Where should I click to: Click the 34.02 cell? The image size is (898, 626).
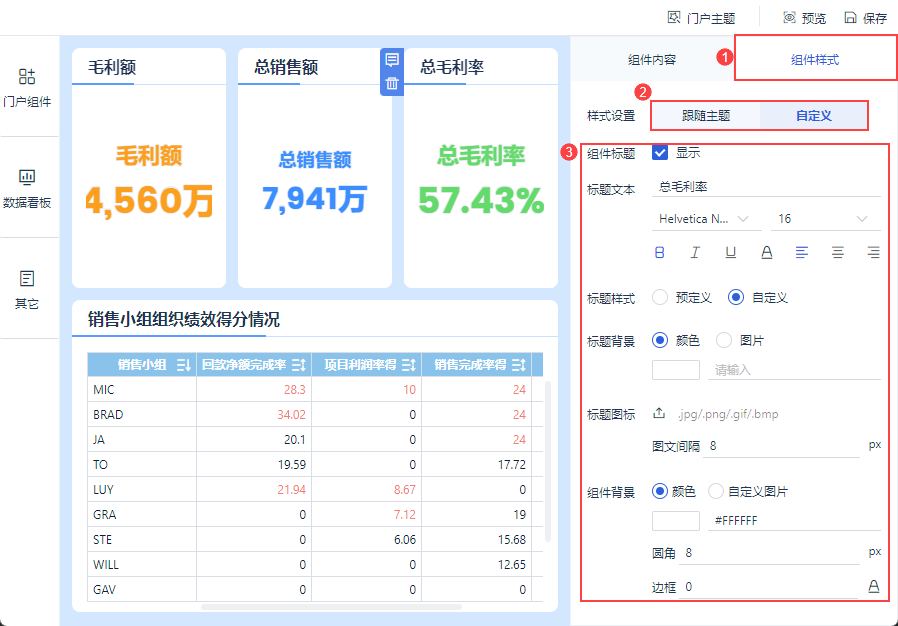click(x=254, y=415)
